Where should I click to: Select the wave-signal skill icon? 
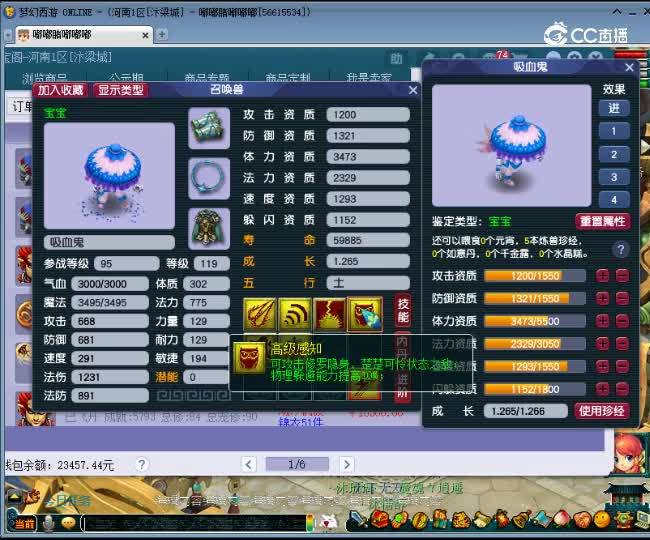point(294,315)
